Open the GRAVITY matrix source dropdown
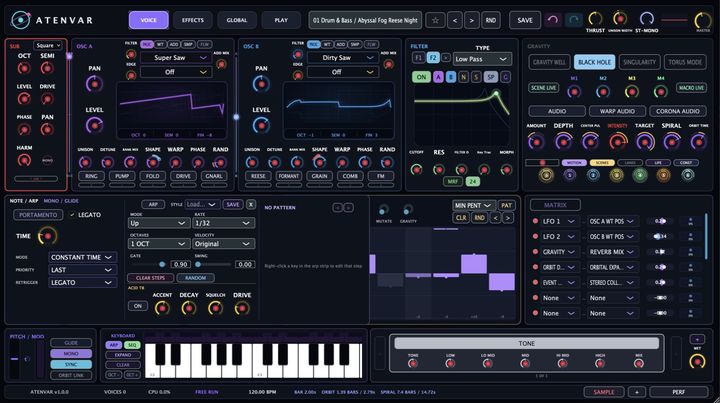The width and height of the screenshot is (720, 403). tap(559, 252)
